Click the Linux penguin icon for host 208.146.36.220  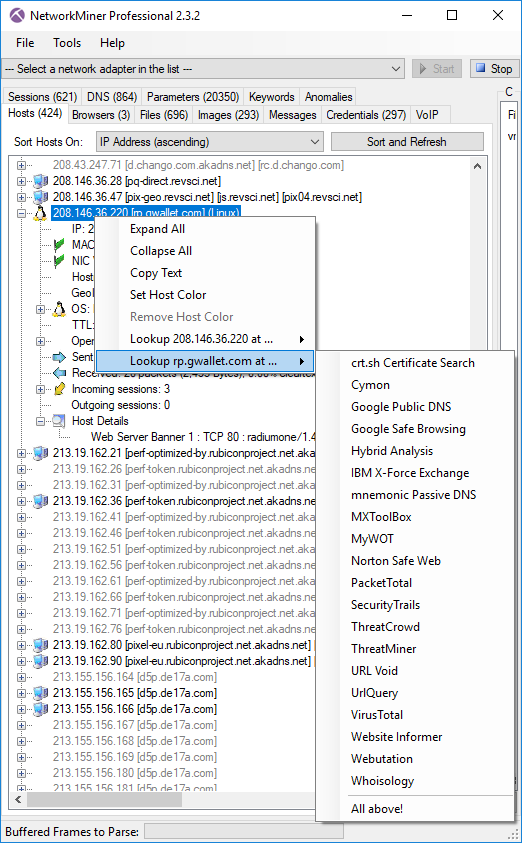(40, 213)
